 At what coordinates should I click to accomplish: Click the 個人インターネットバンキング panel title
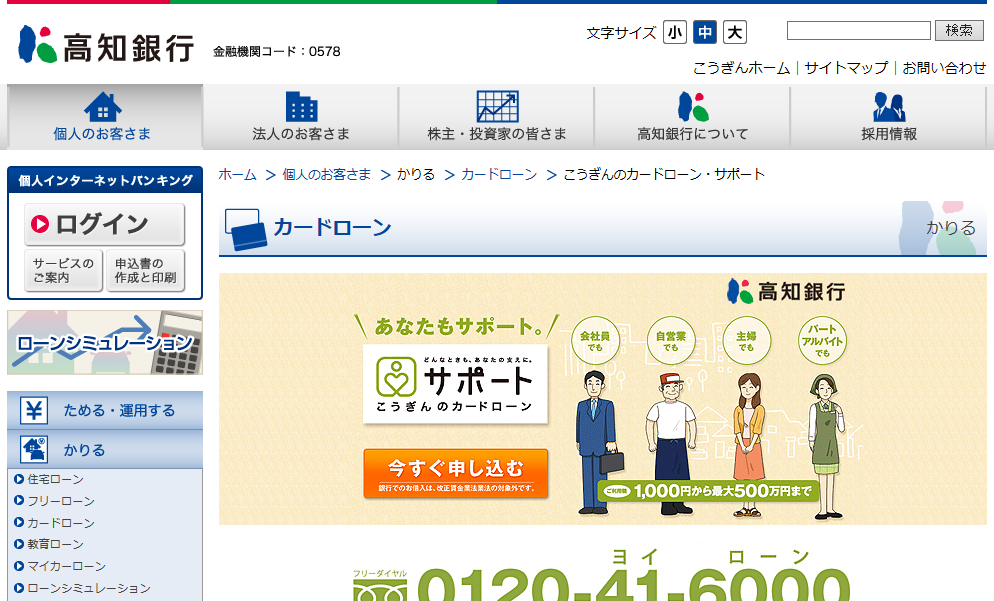(x=105, y=181)
